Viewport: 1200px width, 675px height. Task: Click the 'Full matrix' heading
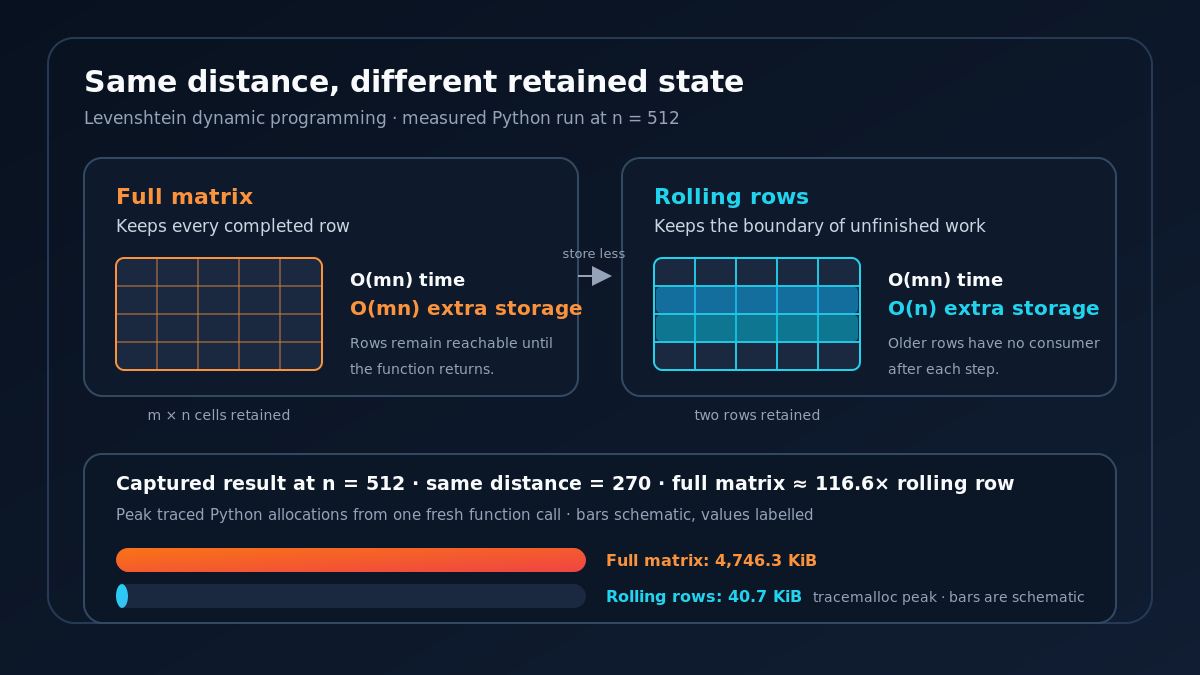(x=184, y=198)
